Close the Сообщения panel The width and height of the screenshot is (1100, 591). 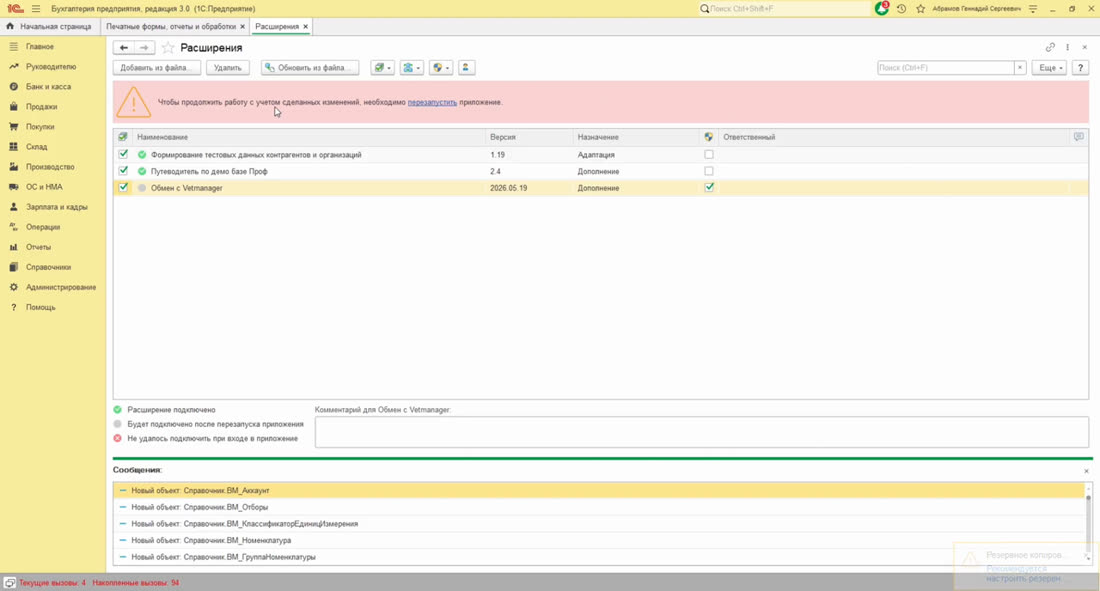point(1086,471)
